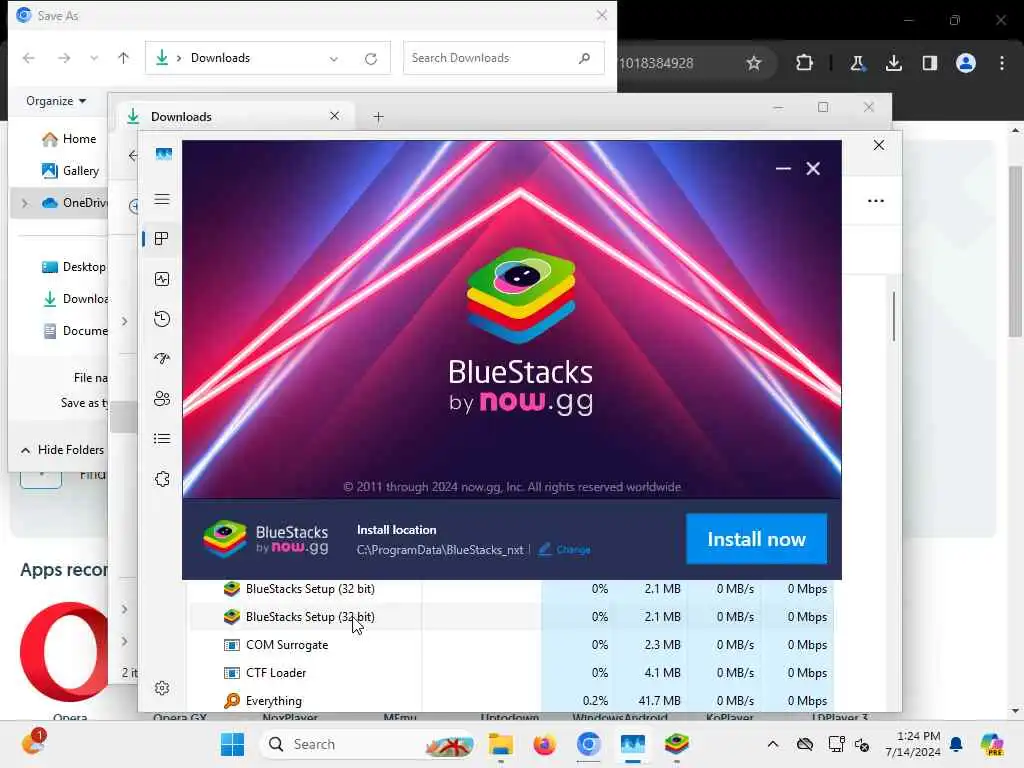Open Chrome profile avatar
This screenshot has height=768, width=1024.
coord(966,63)
